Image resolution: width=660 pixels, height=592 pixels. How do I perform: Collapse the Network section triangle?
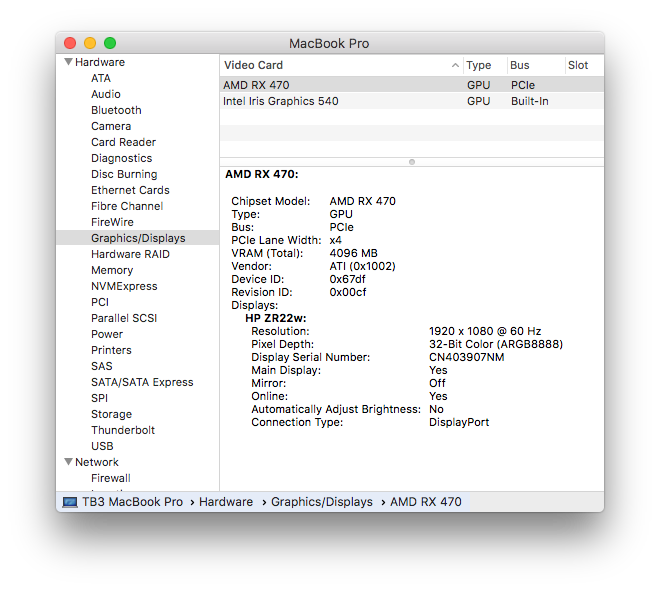point(68,461)
